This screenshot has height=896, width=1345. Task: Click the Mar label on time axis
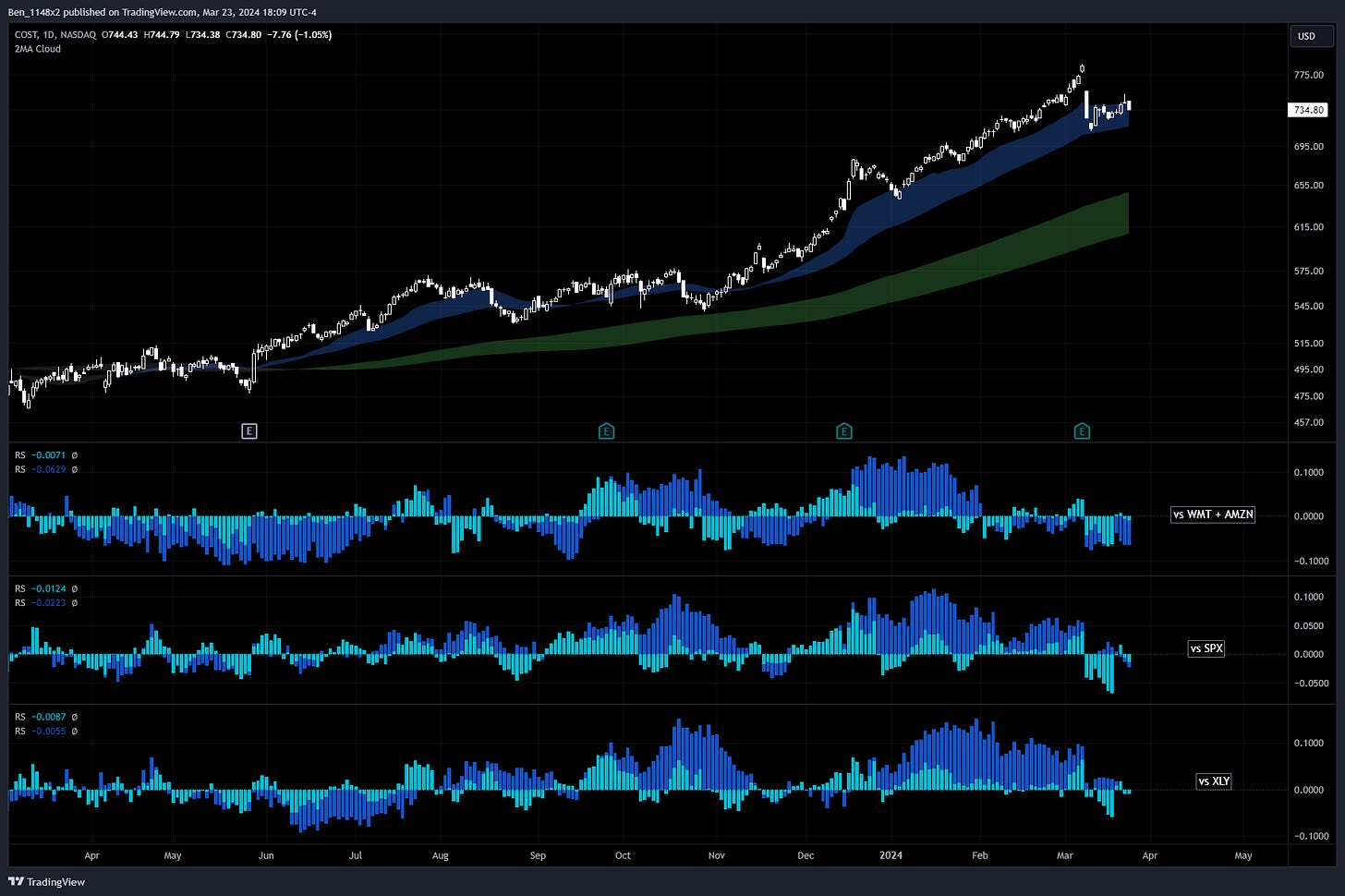point(1065,855)
